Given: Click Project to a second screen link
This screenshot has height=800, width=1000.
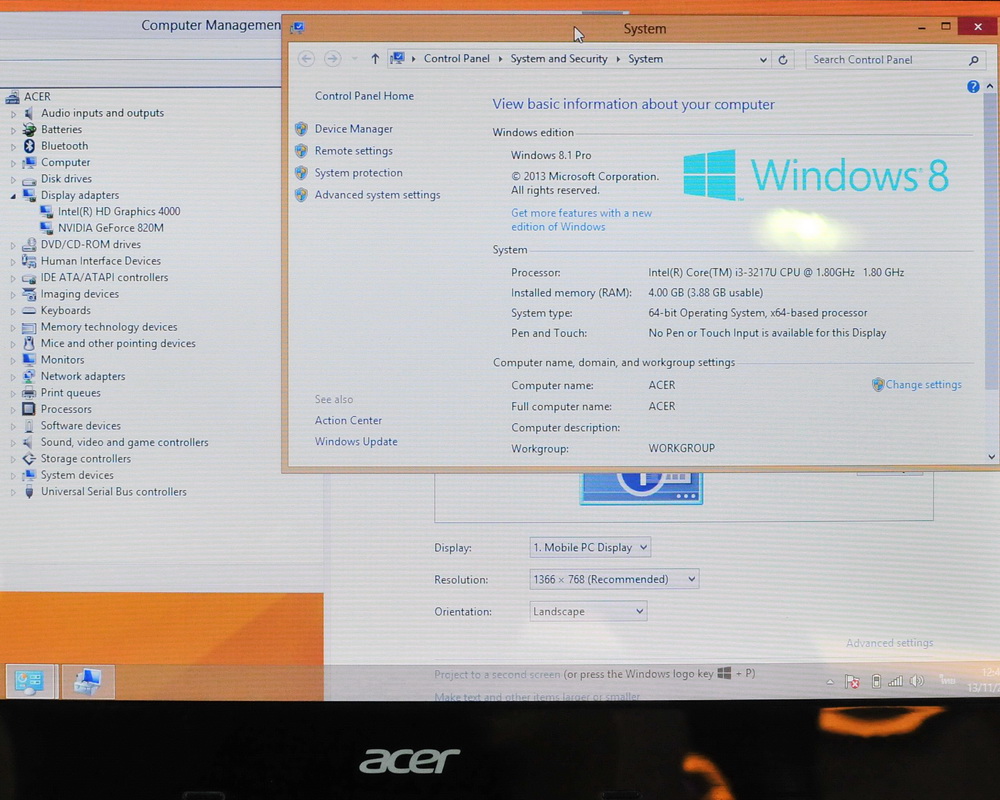Looking at the screenshot, I should [497, 674].
